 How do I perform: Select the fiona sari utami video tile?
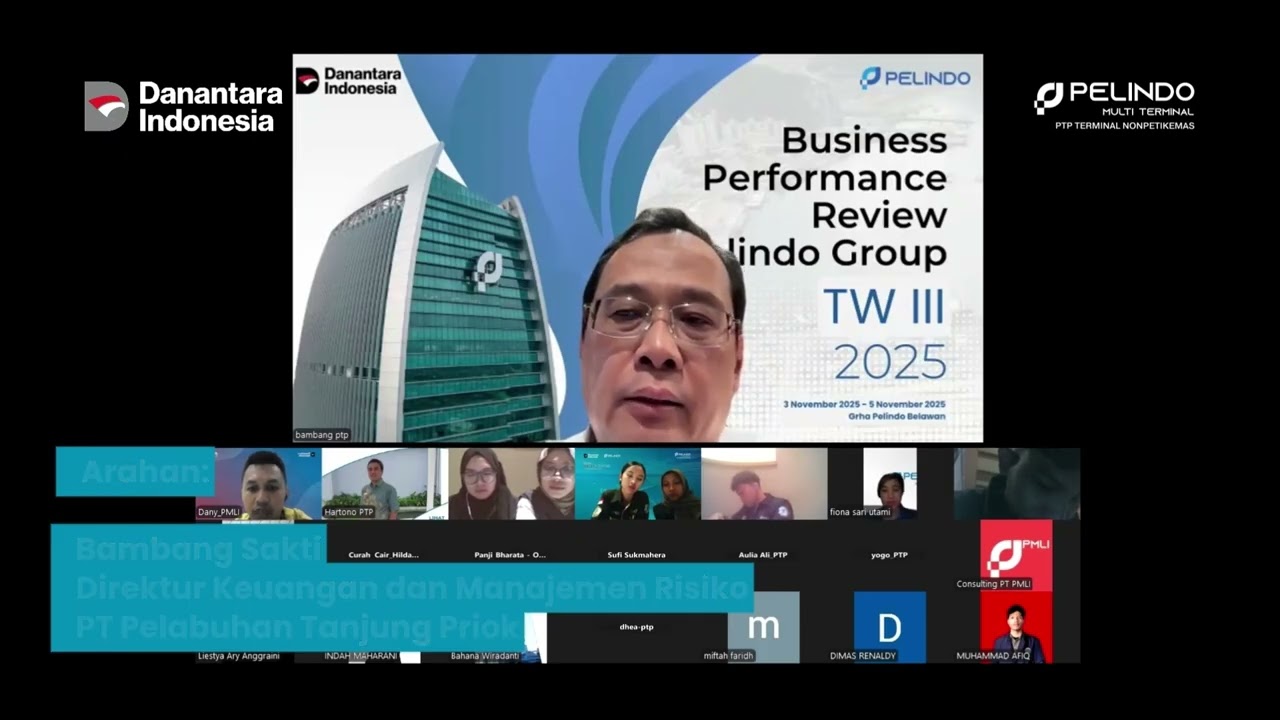[x=890, y=484]
